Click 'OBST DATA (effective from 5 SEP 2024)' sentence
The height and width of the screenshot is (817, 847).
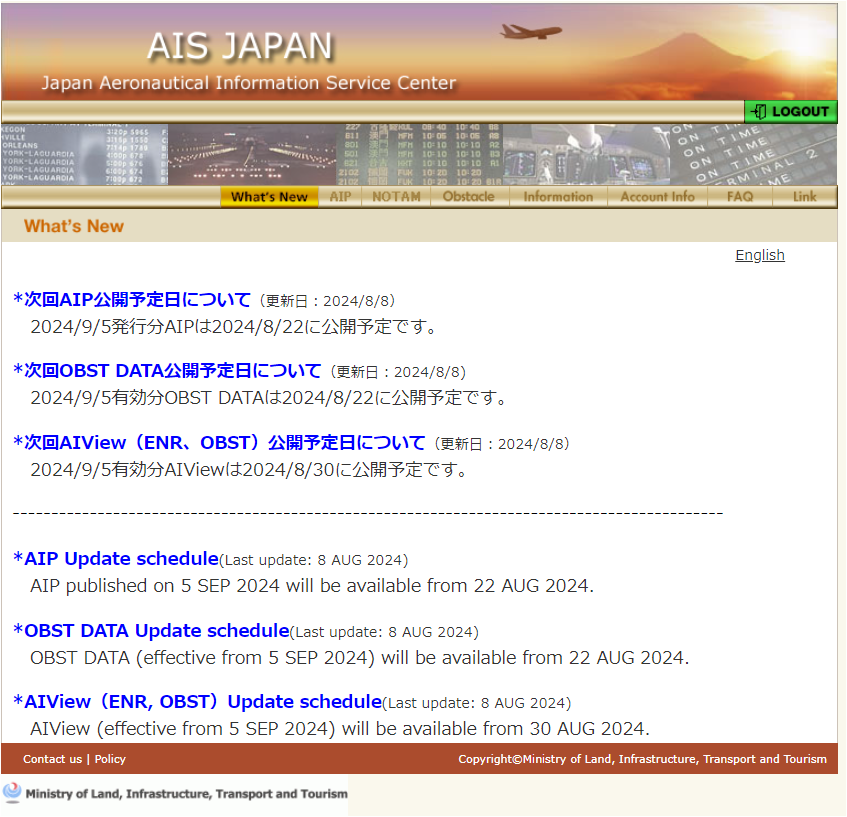pos(360,658)
